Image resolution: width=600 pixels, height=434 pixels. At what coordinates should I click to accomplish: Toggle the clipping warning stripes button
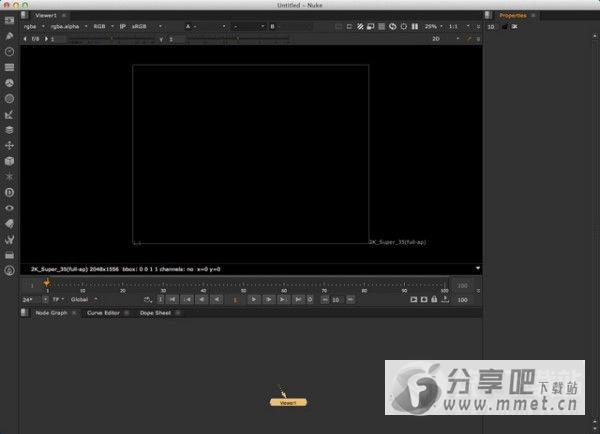(360, 26)
